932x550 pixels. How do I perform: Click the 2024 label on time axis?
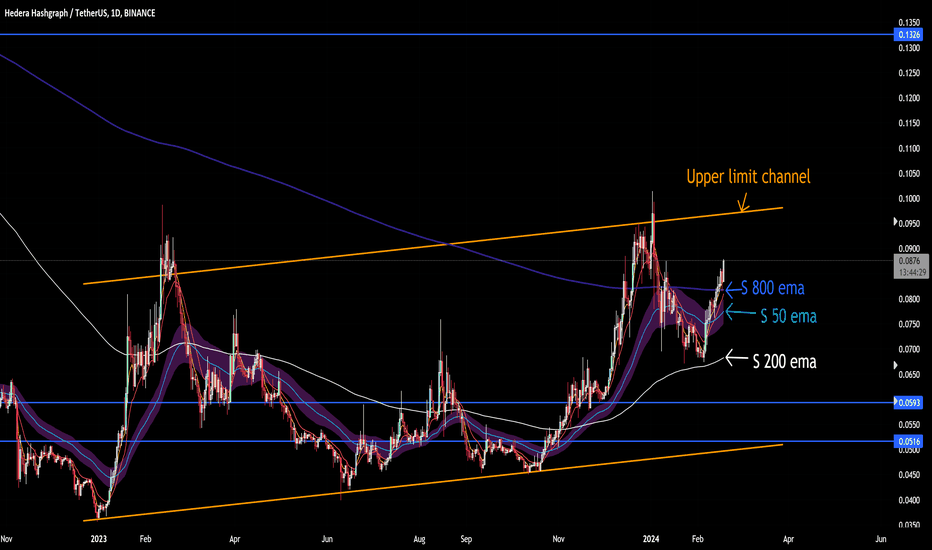651,539
